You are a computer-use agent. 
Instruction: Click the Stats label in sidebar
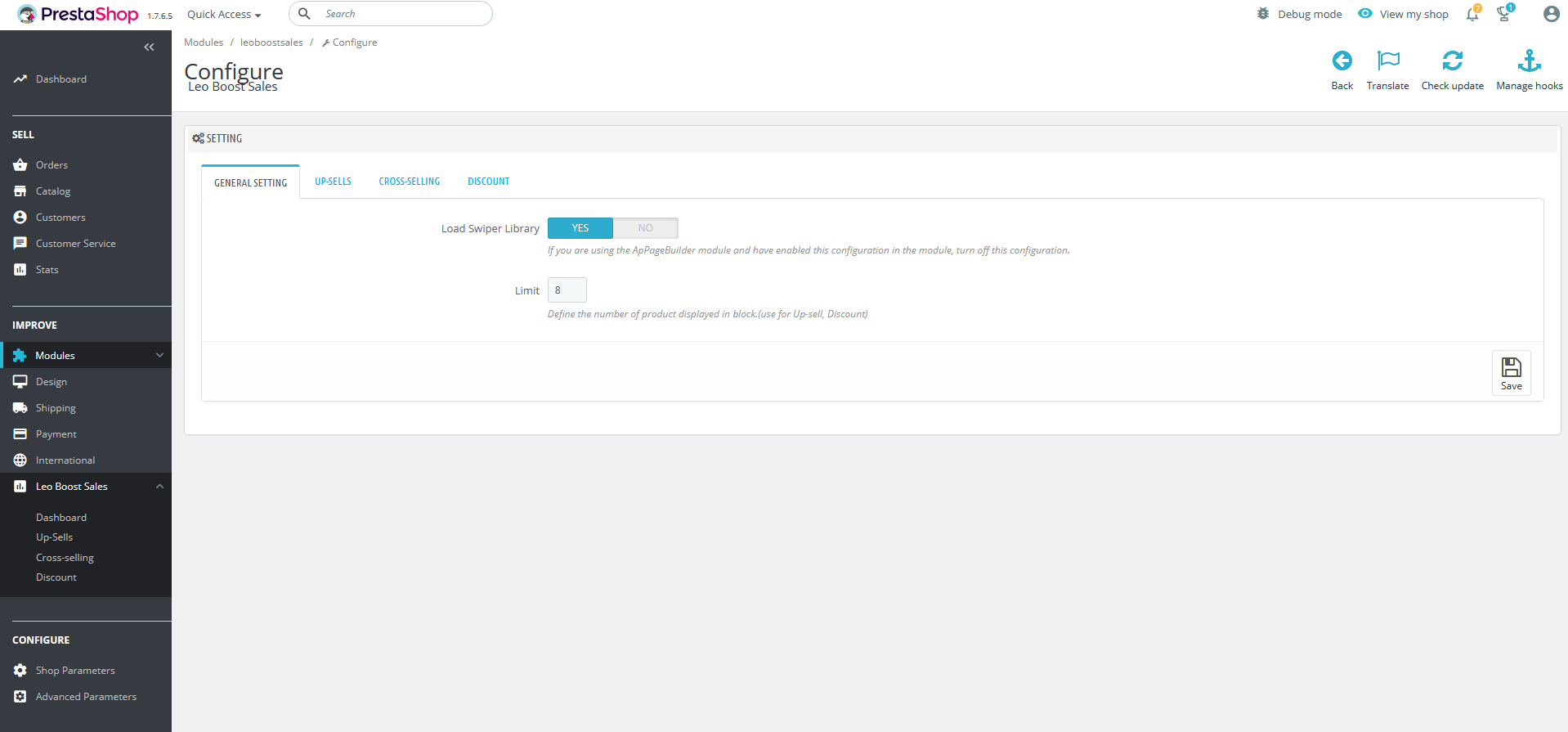point(47,270)
